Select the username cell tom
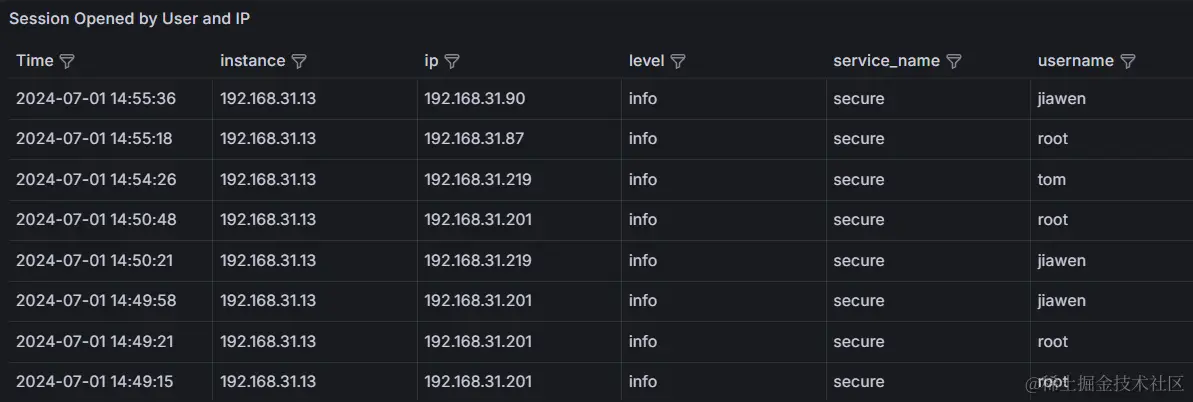Viewport: 1193px width, 402px height. (x=1052, y=180)
